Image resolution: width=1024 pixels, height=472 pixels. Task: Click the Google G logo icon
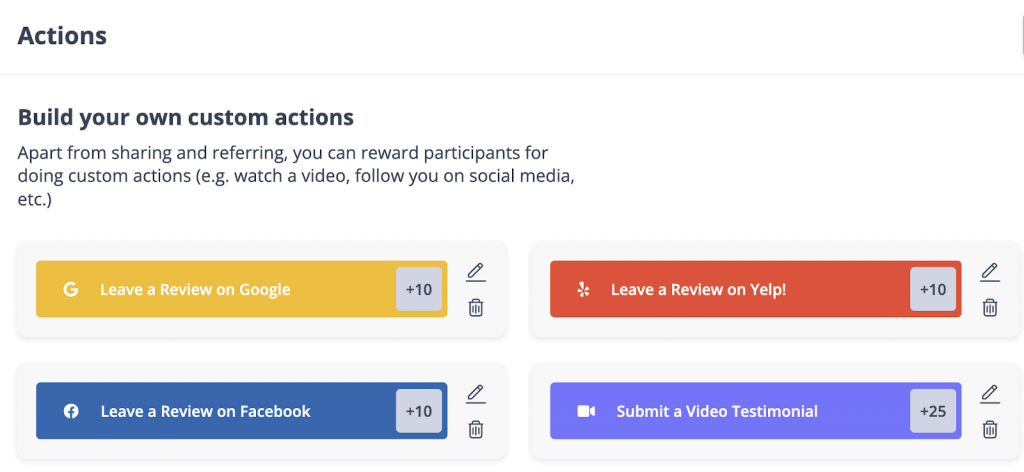[x=71, y=289]
